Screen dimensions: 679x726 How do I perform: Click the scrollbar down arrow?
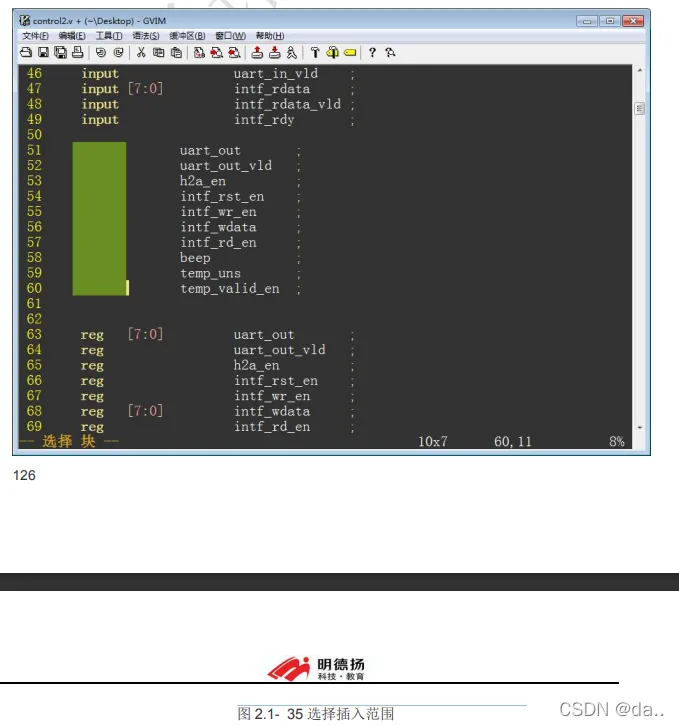(640, 427)
